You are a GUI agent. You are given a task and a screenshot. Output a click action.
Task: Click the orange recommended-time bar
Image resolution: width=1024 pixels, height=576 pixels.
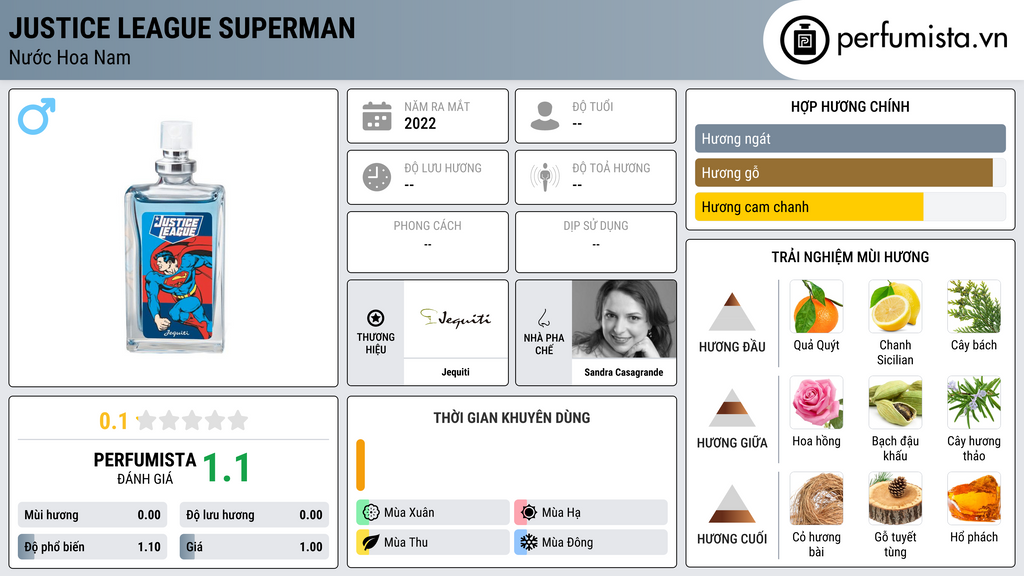[x=360, y=465]
